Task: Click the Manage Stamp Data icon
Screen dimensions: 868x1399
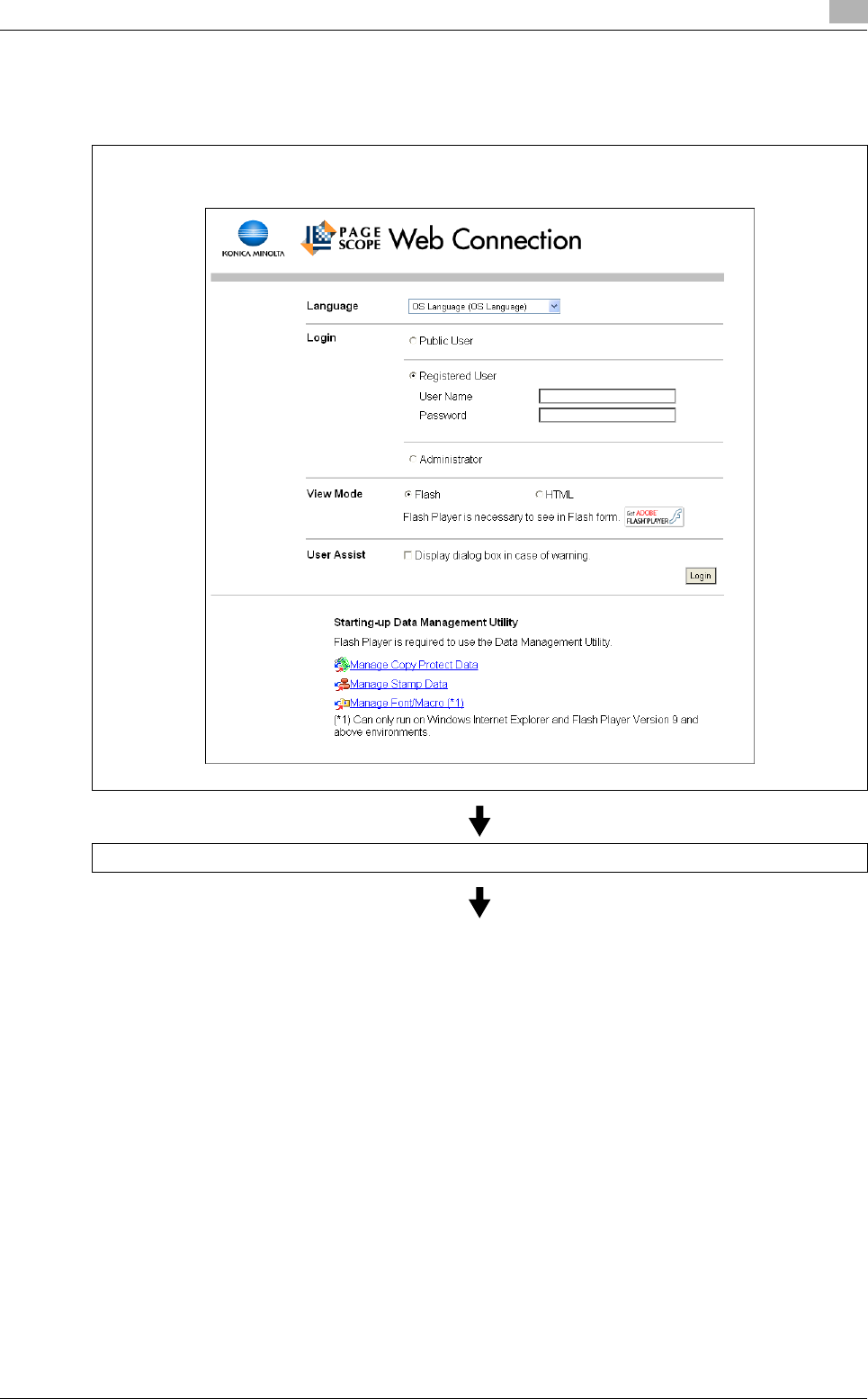Action: 342,684
